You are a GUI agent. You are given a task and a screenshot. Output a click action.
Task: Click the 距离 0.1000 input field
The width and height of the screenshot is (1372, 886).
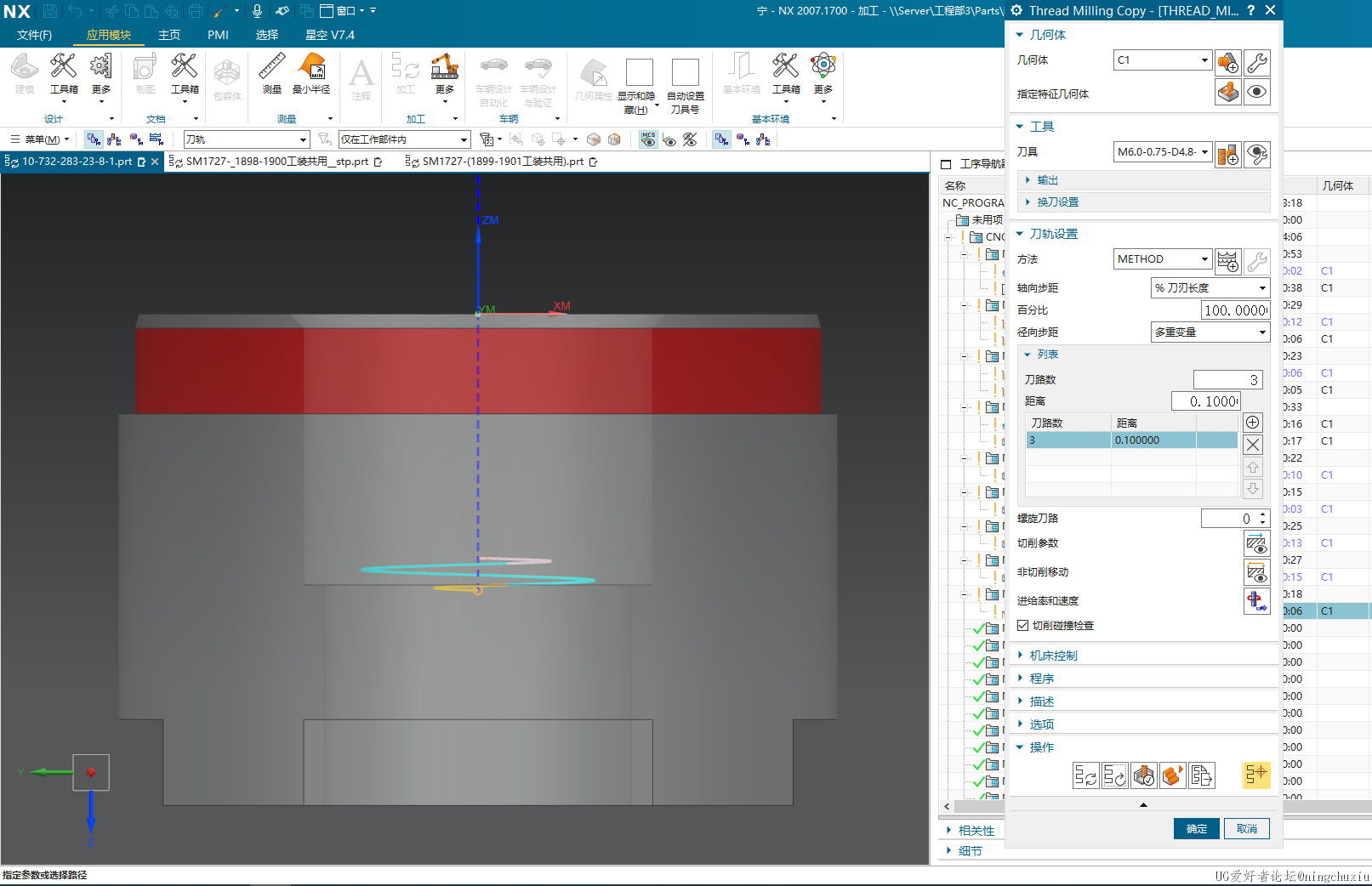click(x=1206, y=401)
